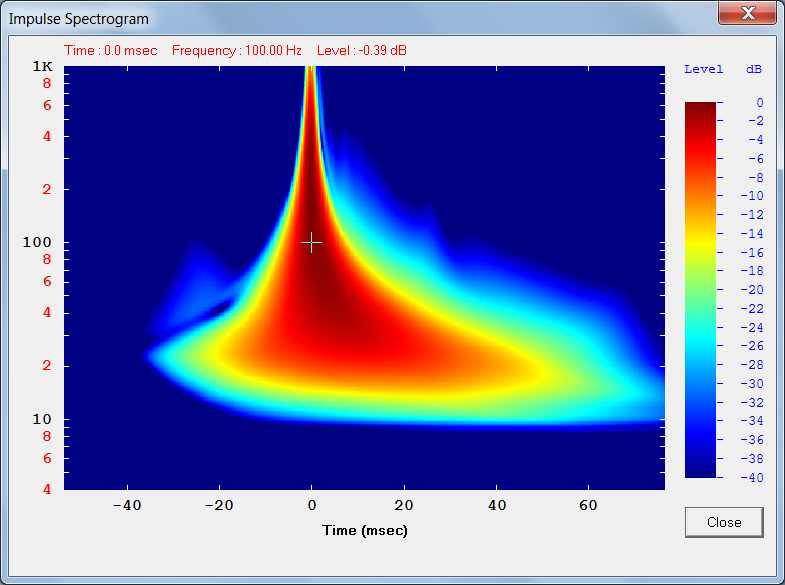Click the 'Frequency : 100.00 Hz' readout
785x585 pixels.
click(237, 51)
